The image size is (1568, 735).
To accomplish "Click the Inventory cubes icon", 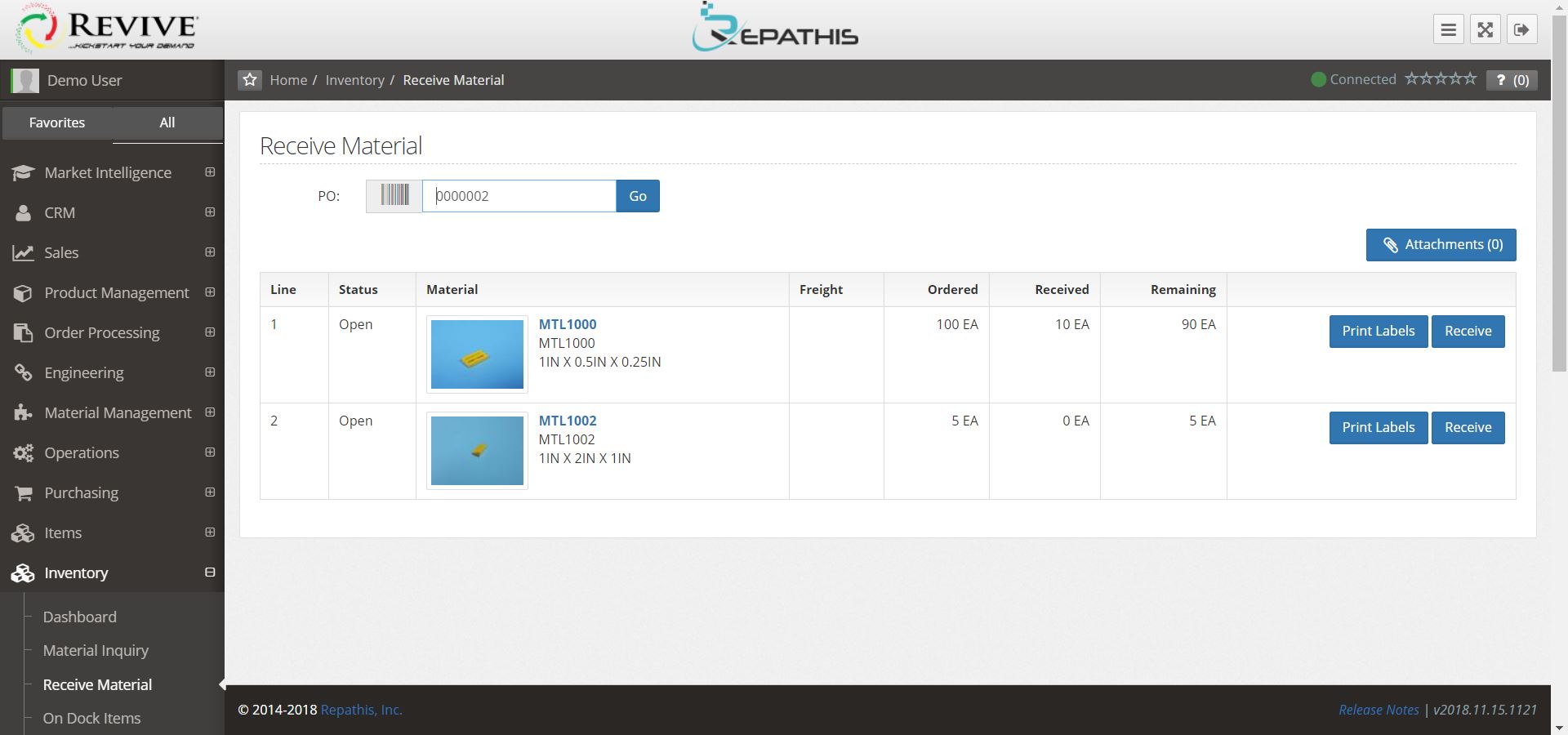I will point(23,573).
